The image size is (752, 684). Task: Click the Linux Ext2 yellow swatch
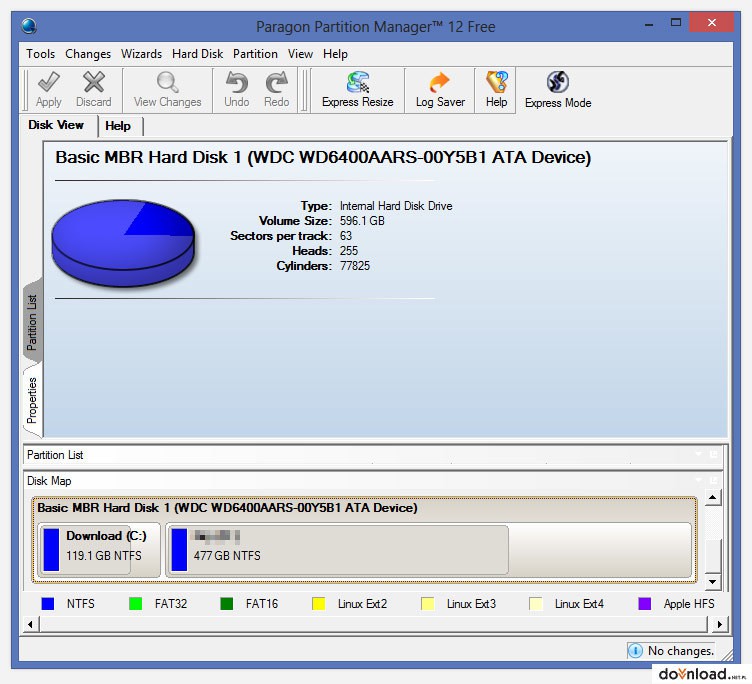point(318,603)
